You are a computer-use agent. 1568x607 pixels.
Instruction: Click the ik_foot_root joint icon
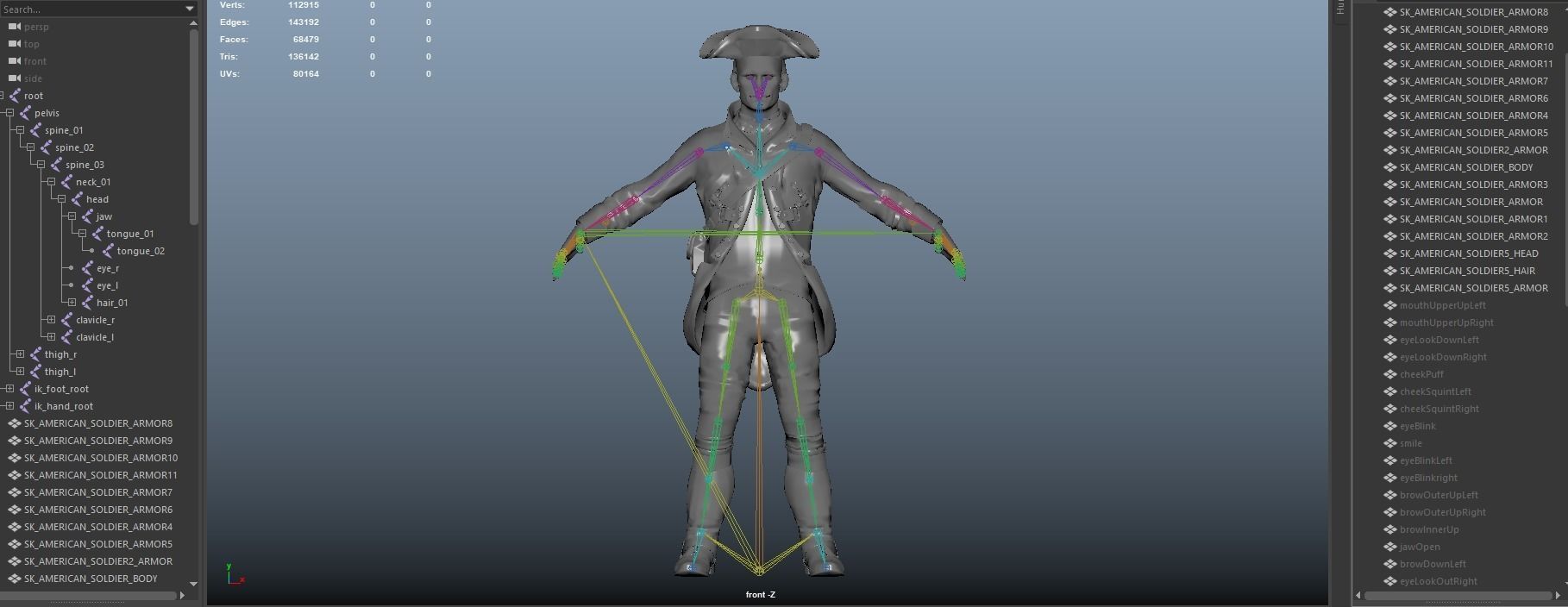click(25, 389)
